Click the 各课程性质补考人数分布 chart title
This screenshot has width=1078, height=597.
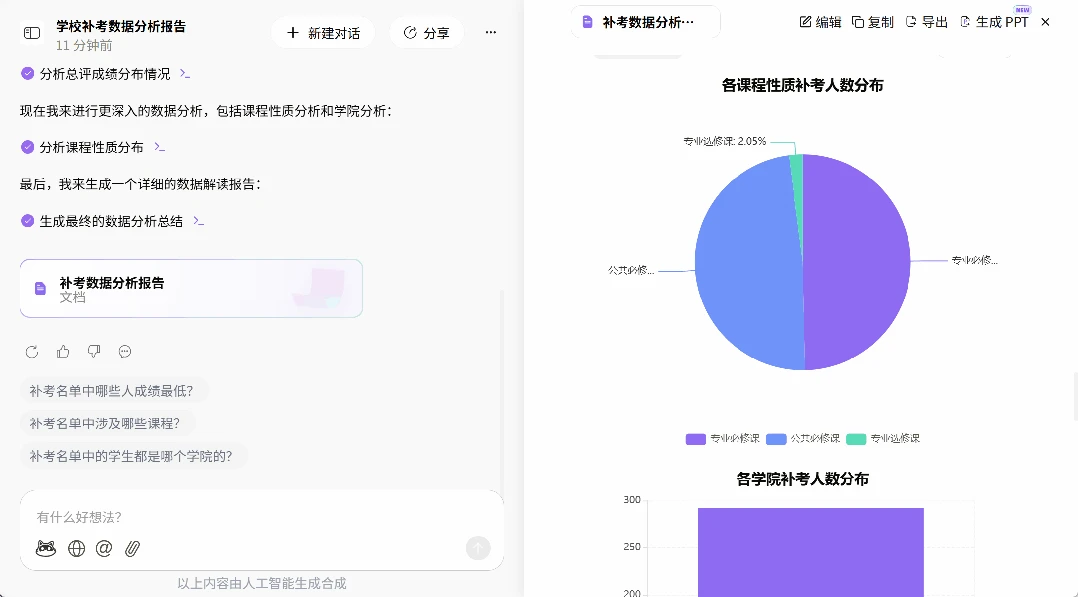(802, 85)
